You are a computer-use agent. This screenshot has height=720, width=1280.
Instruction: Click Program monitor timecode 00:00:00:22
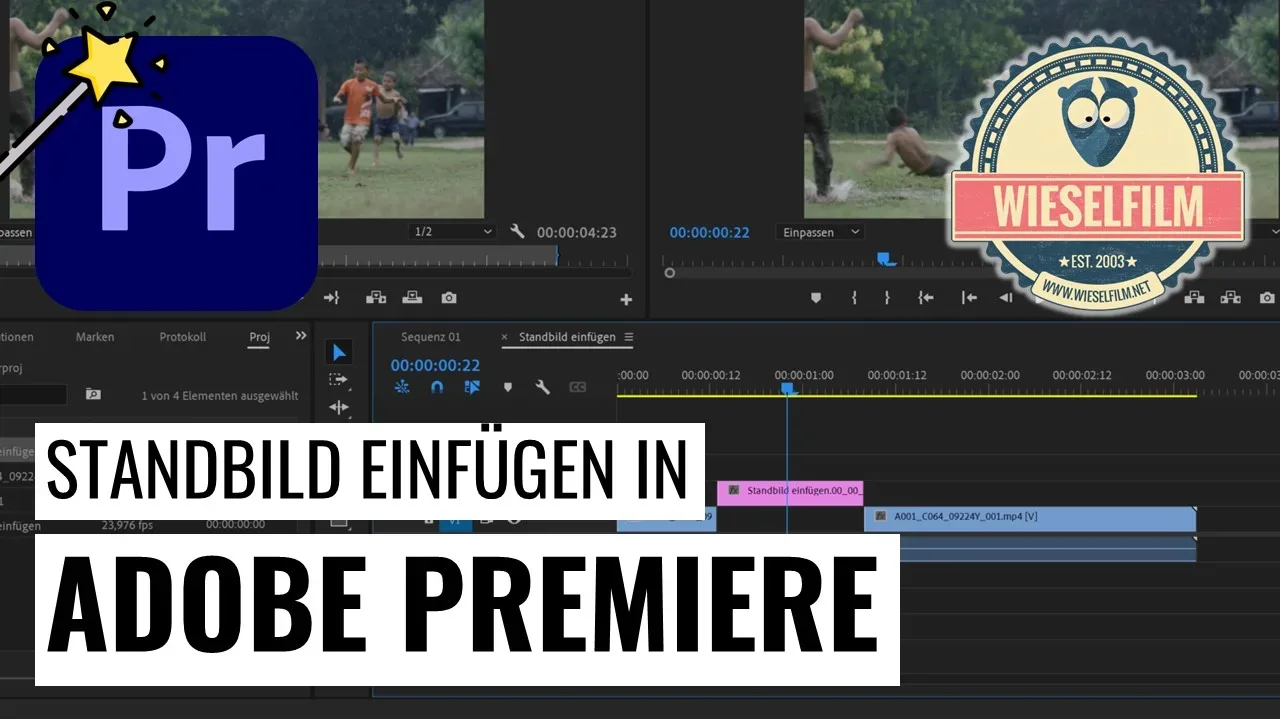[709, 232]
